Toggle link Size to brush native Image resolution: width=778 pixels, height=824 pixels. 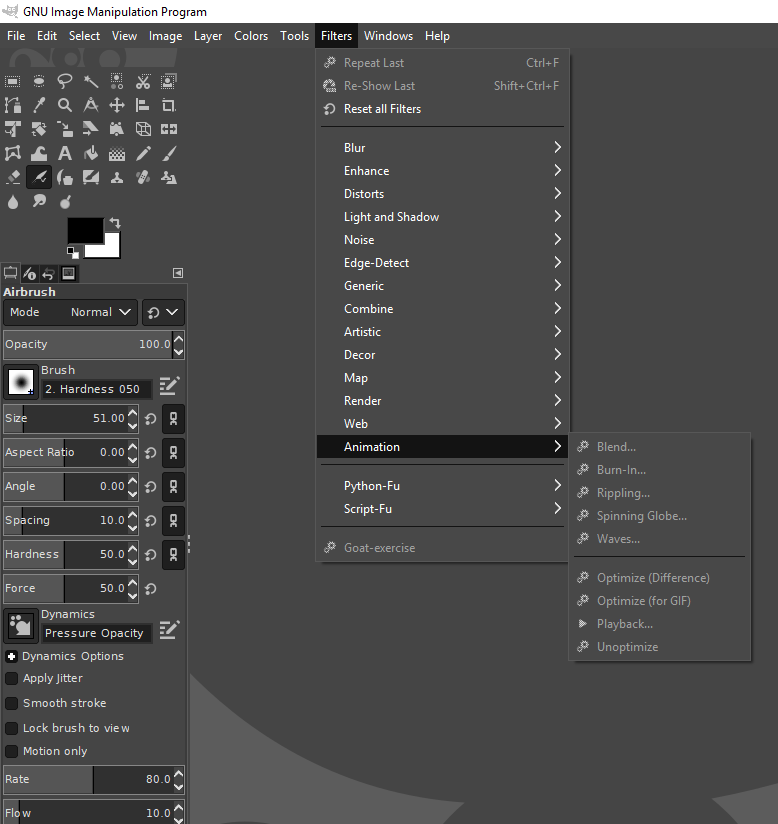(173, 419)
